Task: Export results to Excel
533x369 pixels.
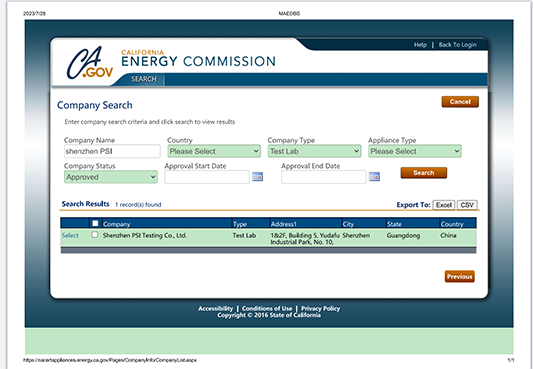Action: point(444,205)
